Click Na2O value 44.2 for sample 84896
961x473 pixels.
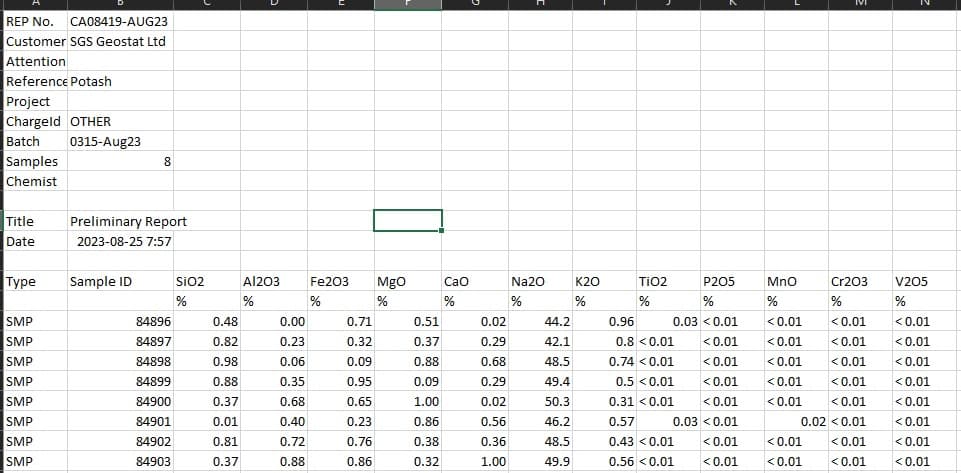click(x=541, y=321)
